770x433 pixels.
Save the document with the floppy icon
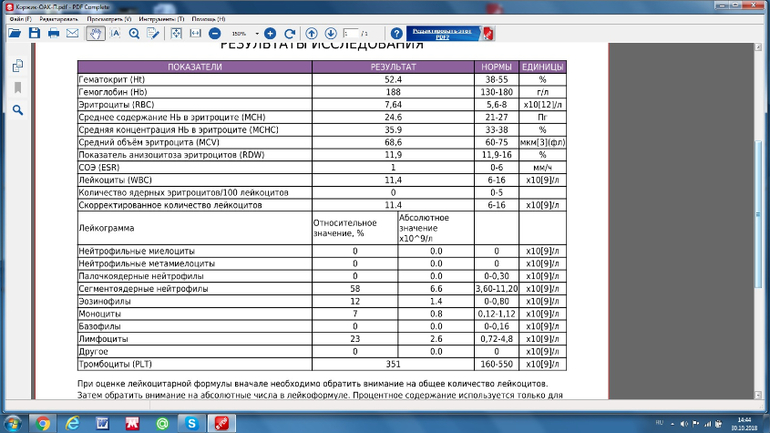click(33, 33)
